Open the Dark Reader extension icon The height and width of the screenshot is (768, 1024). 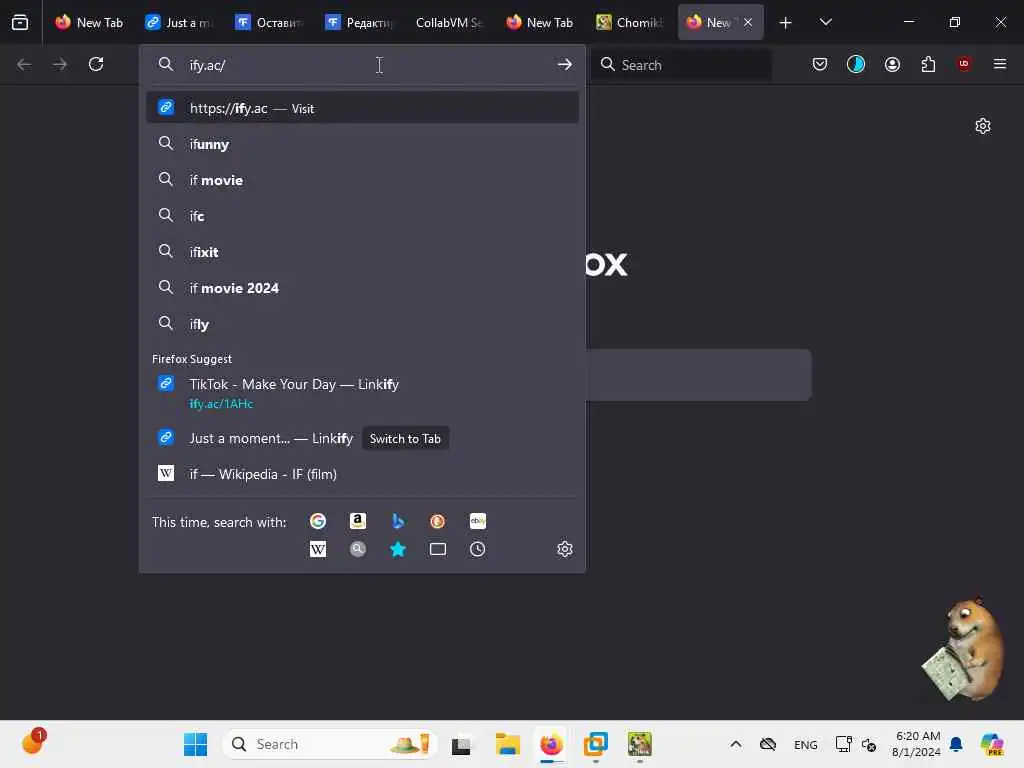(x=856, y=64)
